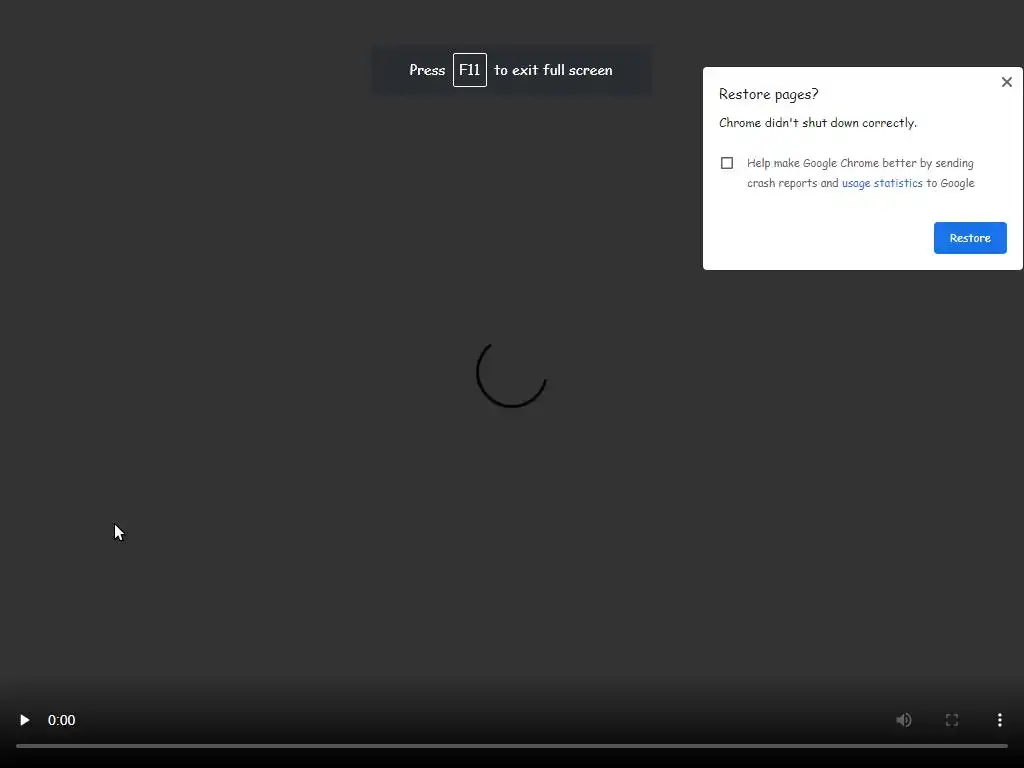Enable sending crash reports checkbox
Image resolution: width=1024 pixels, height=768 pixels.
tap(727, 163)
